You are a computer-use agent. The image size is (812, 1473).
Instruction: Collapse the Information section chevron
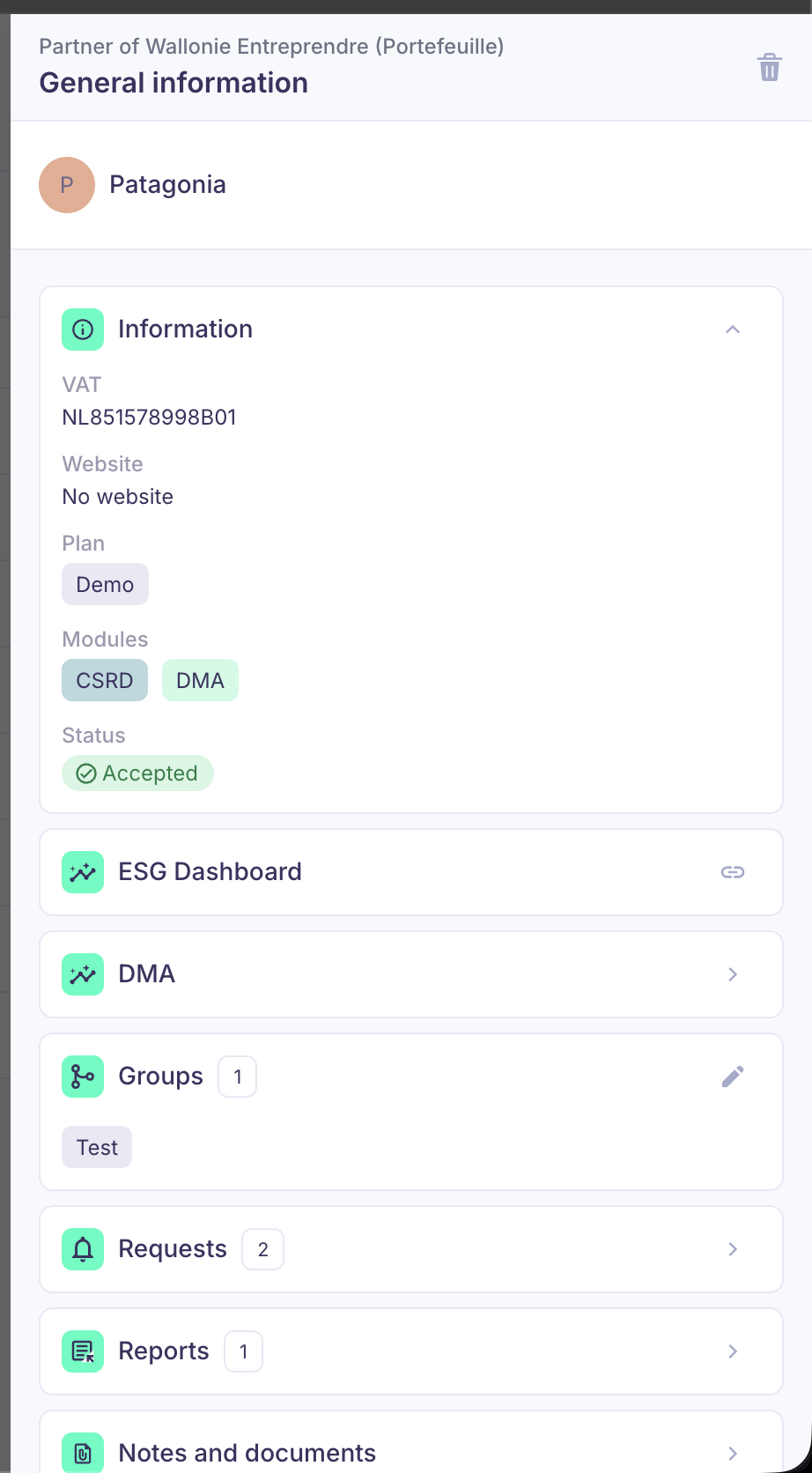click(733, 329)
